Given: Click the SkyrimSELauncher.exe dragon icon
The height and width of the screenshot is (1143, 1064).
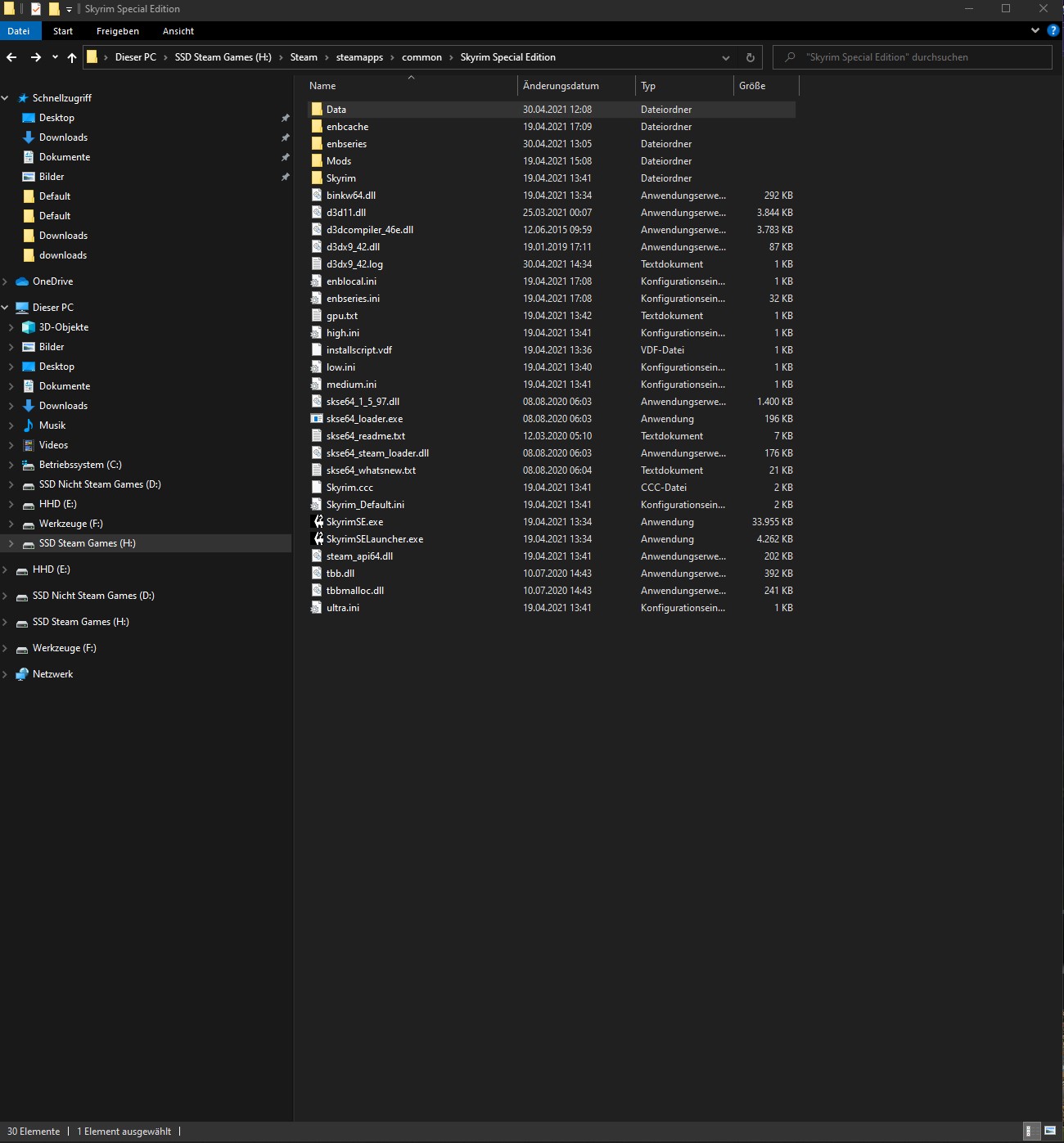Looking at the screenshot, I should tap(318, 539).
